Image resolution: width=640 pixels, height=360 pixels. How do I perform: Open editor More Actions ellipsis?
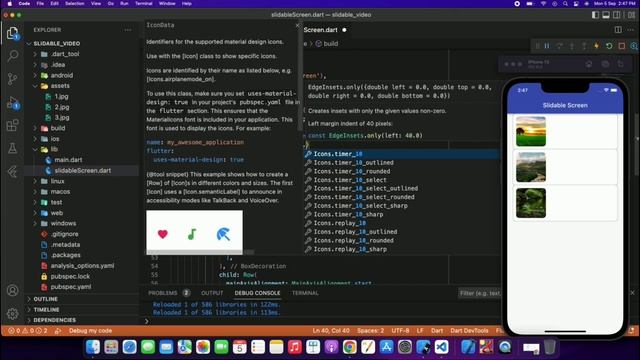[631, 30]
